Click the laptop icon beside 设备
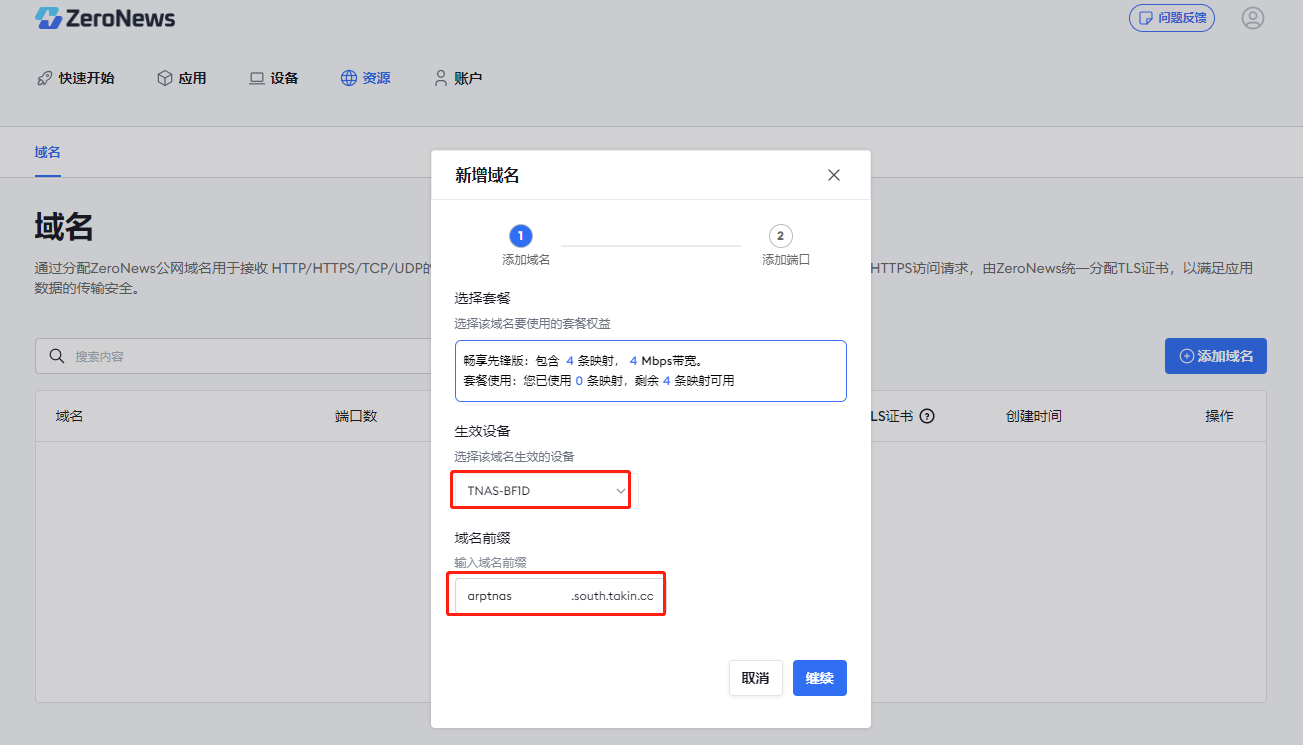Screen dimensions: 1303x745 pos(257,78)
